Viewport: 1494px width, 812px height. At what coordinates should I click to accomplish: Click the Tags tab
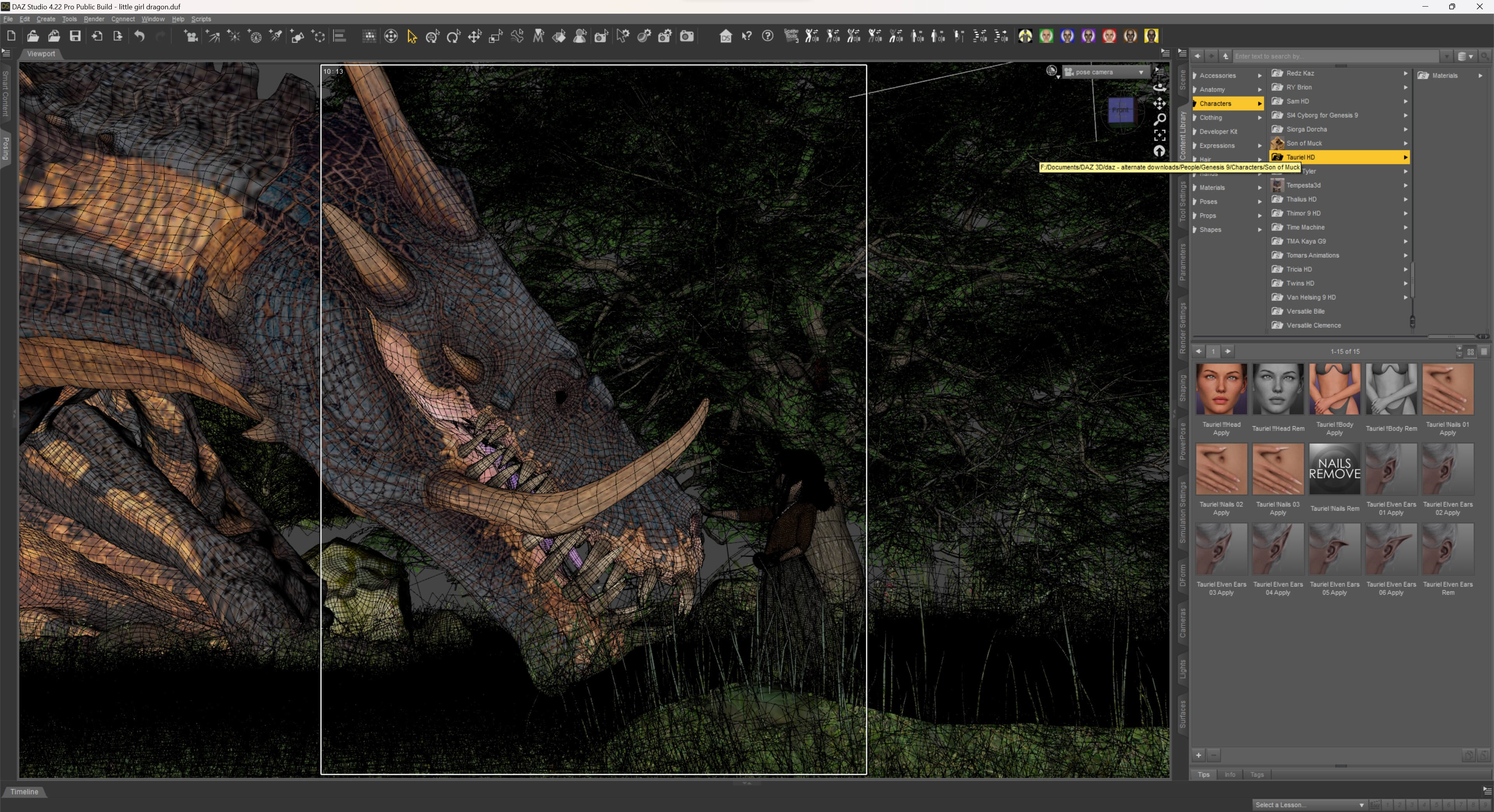1257,774
